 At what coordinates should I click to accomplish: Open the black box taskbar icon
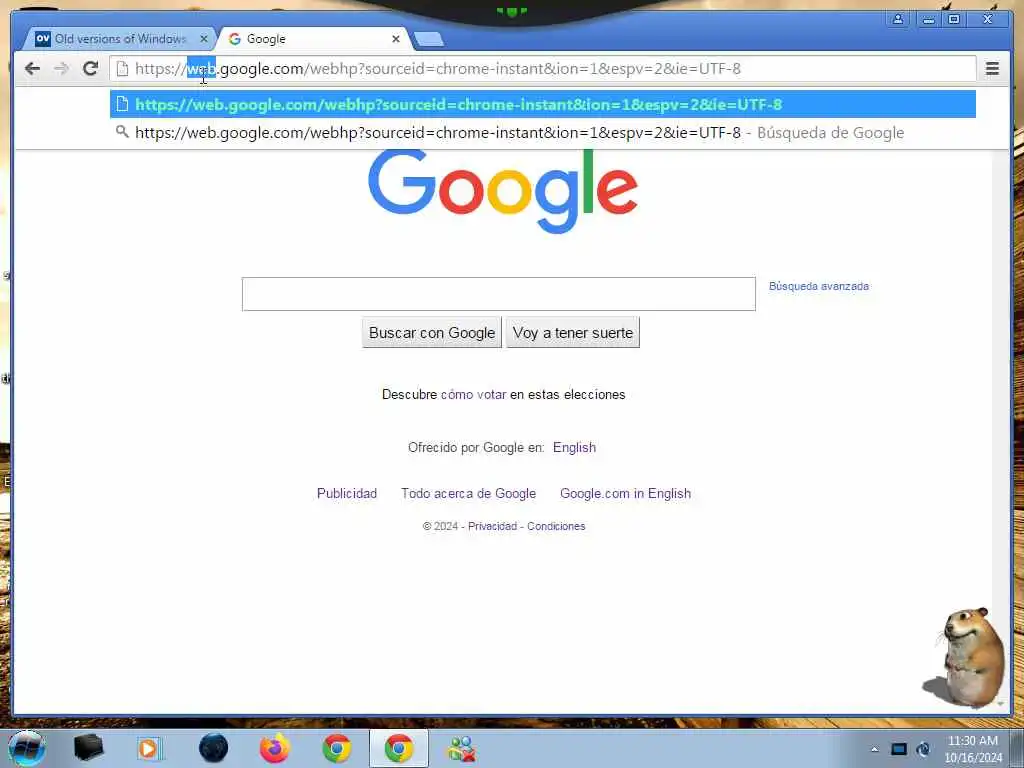(x=88, y=748)
